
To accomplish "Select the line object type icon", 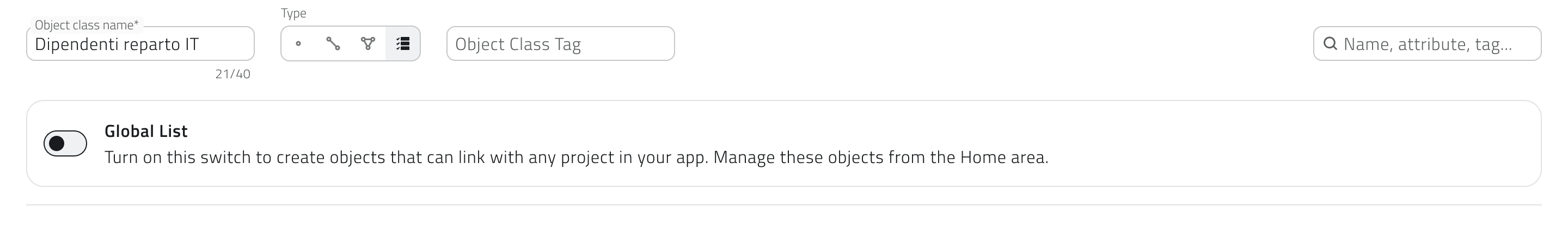I will [333, 43].
